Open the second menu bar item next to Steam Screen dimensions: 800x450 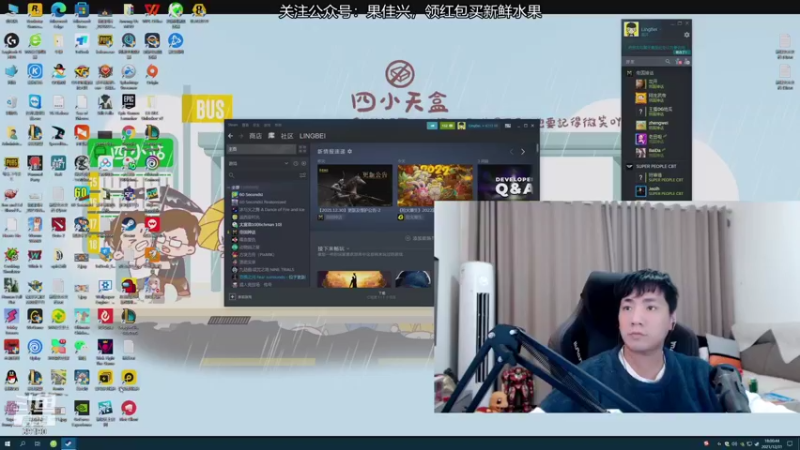coord(245,124)
